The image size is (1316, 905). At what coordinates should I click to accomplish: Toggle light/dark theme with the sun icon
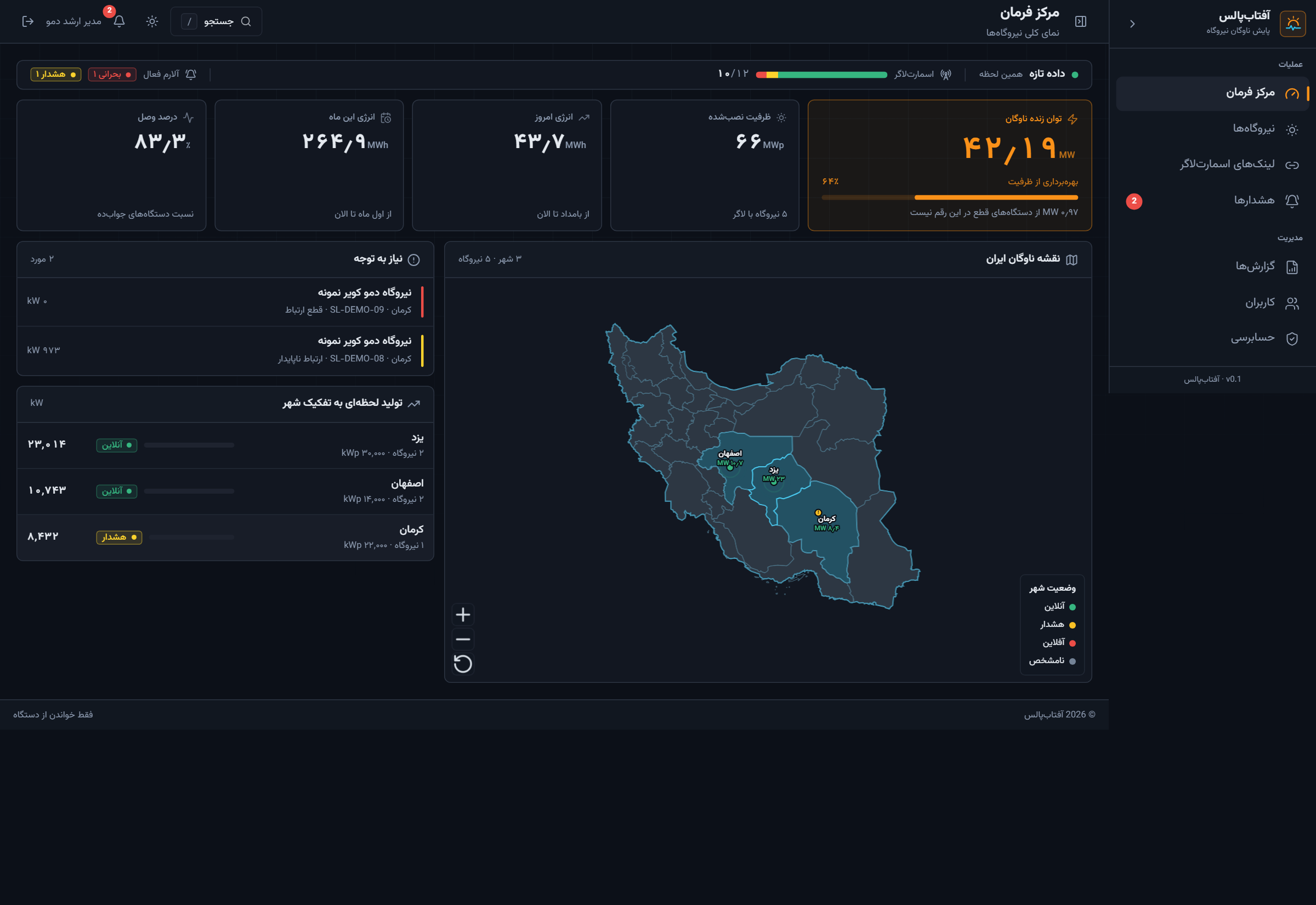(x=152, y=21)
